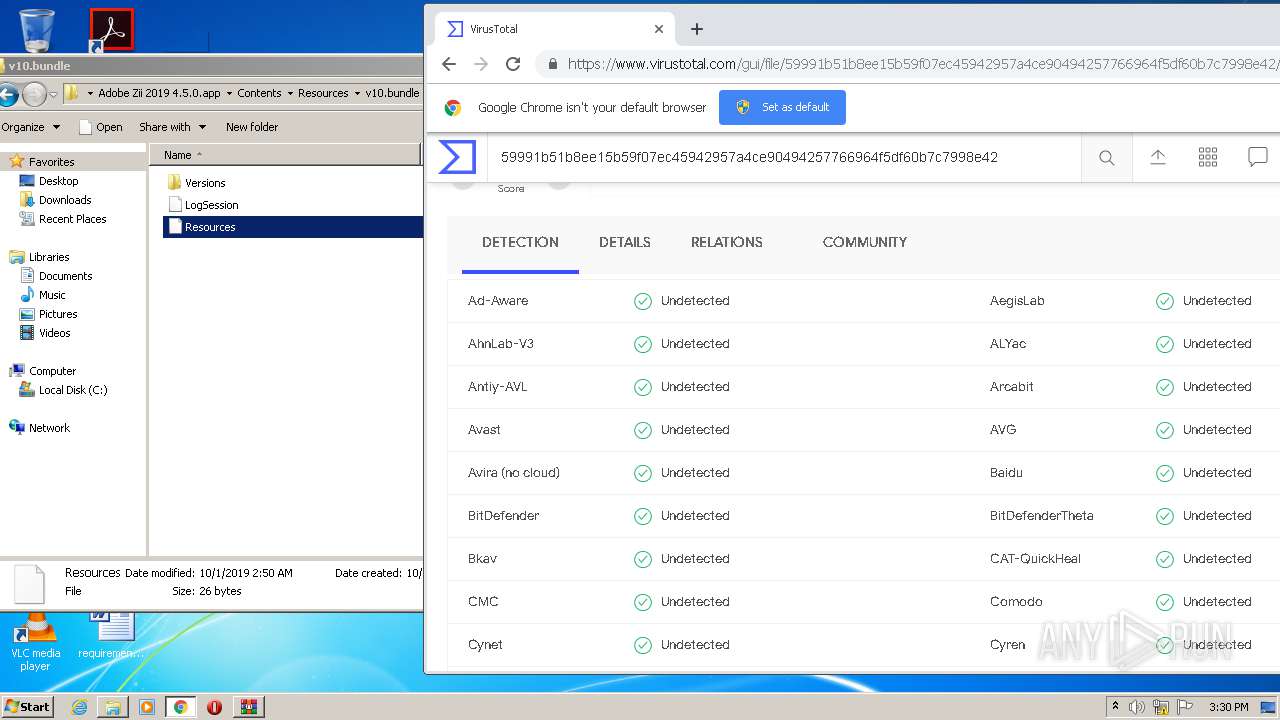Click the volume icon in system tray
This screenshot has height=720, width=1280.
coord(1137,707)
